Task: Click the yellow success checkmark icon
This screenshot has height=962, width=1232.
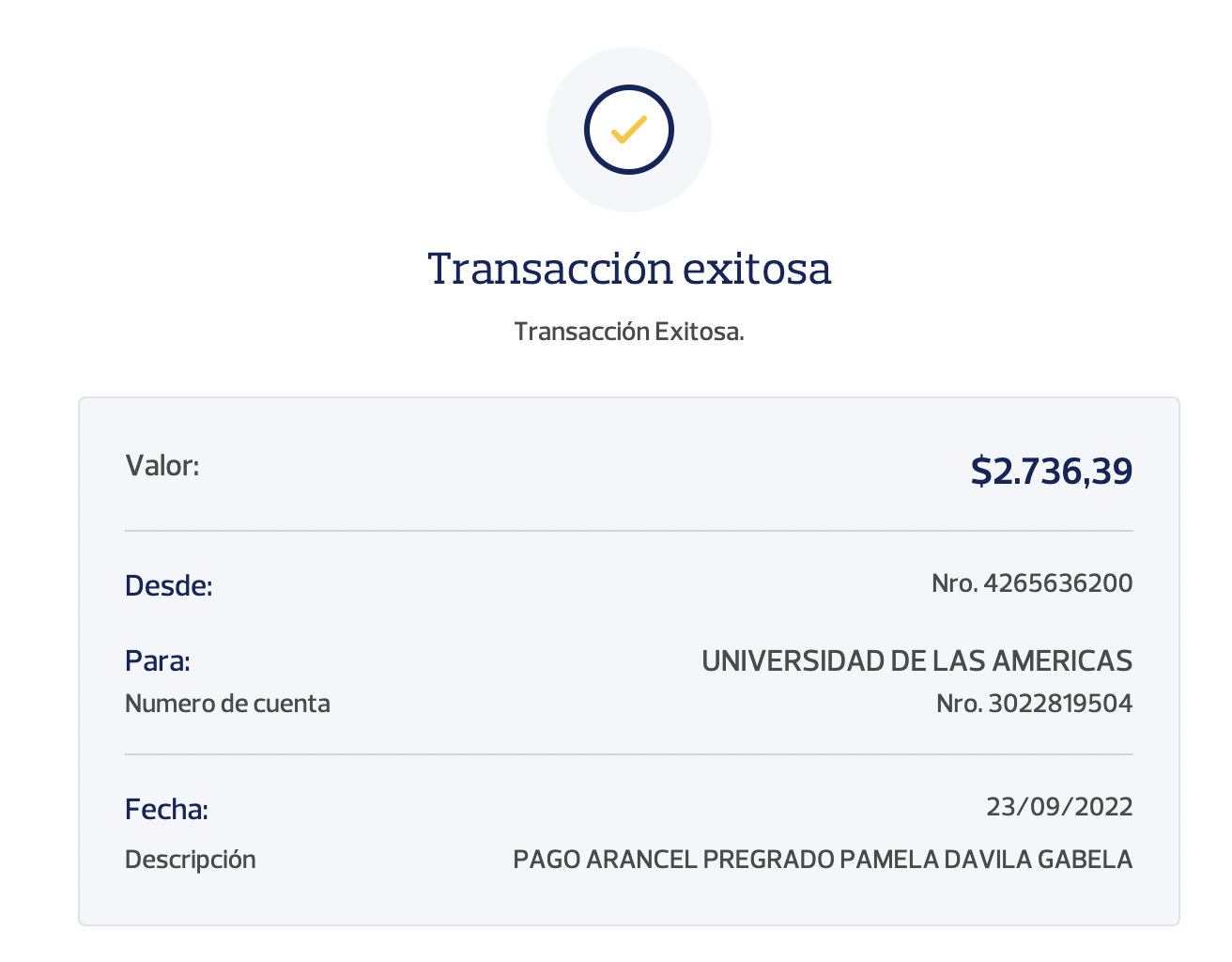Action: [628, 130]
